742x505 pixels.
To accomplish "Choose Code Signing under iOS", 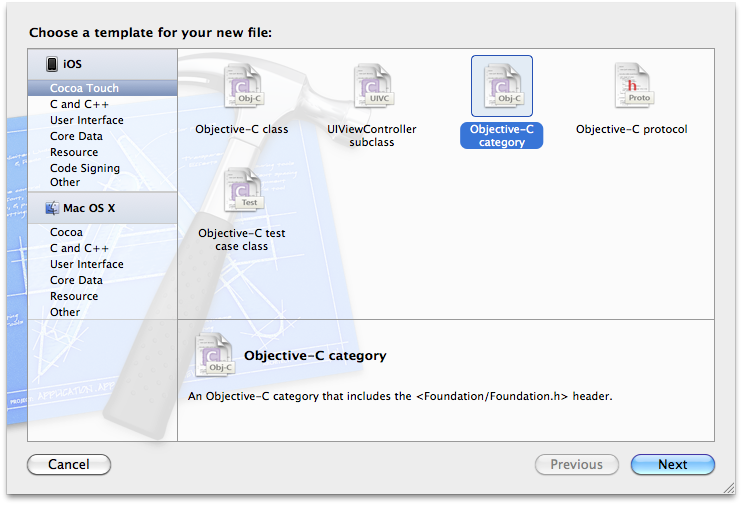I will (x=103, y=168).
